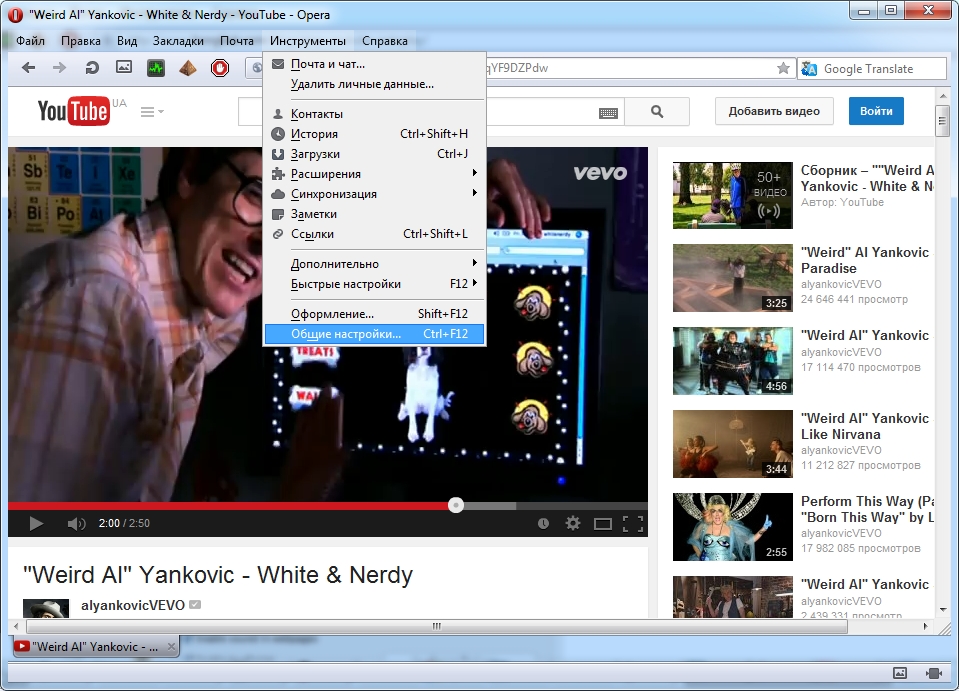
Task: Play the video using the play button
Action: point(36,523)
